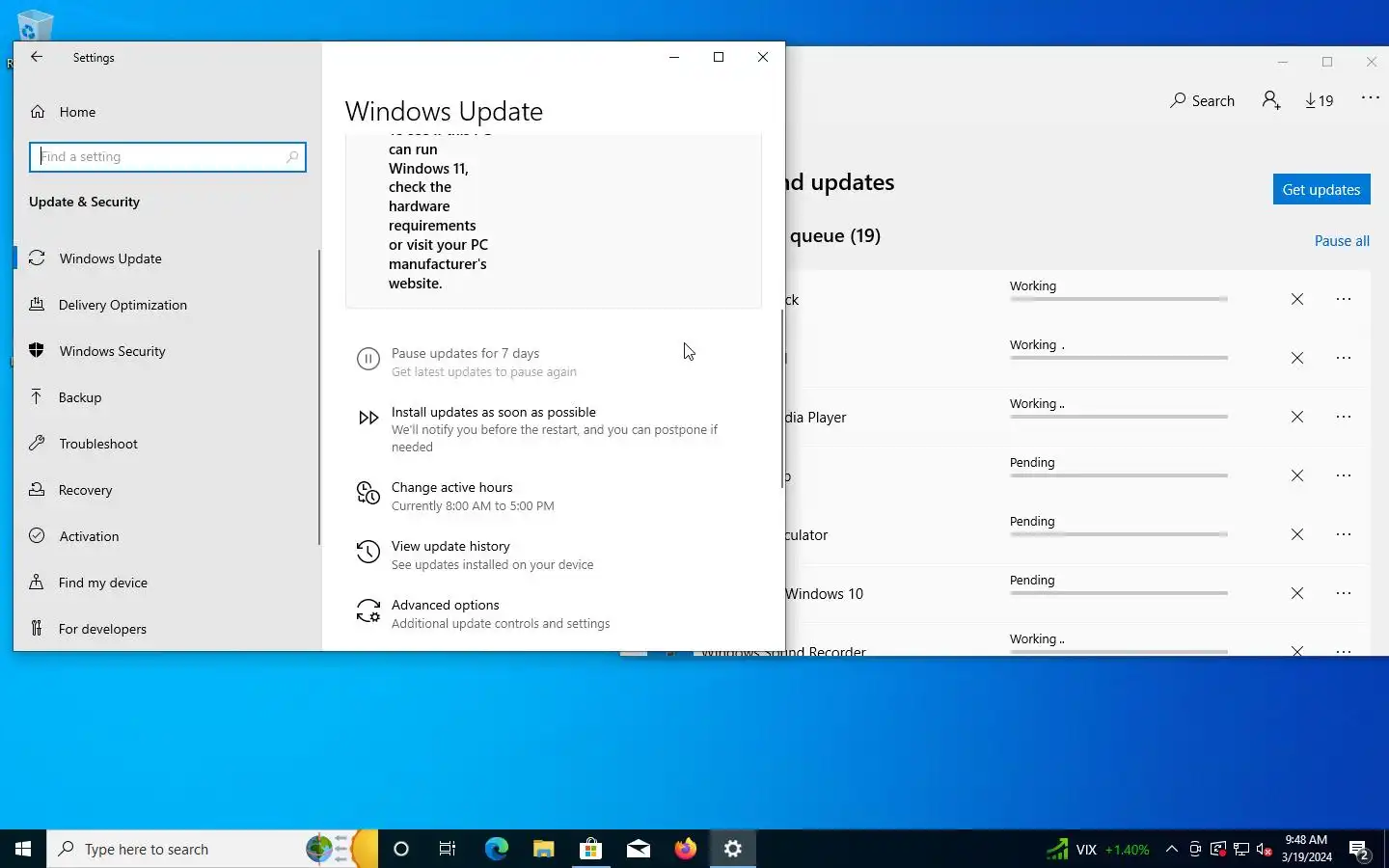The image size is (1389, 868).
Task: Click the update history clock icon
Action: click(x=368, y=552)
